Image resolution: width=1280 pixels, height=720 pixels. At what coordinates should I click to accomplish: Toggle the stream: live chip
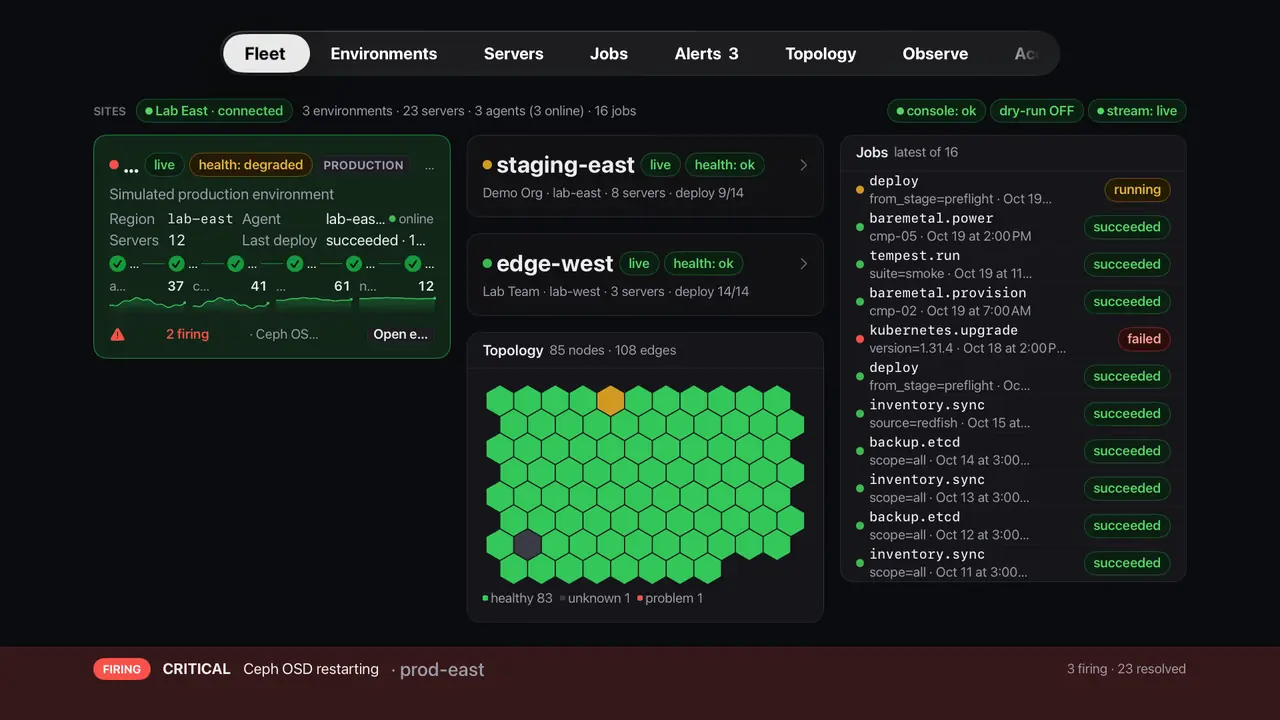click(1136, 111)
